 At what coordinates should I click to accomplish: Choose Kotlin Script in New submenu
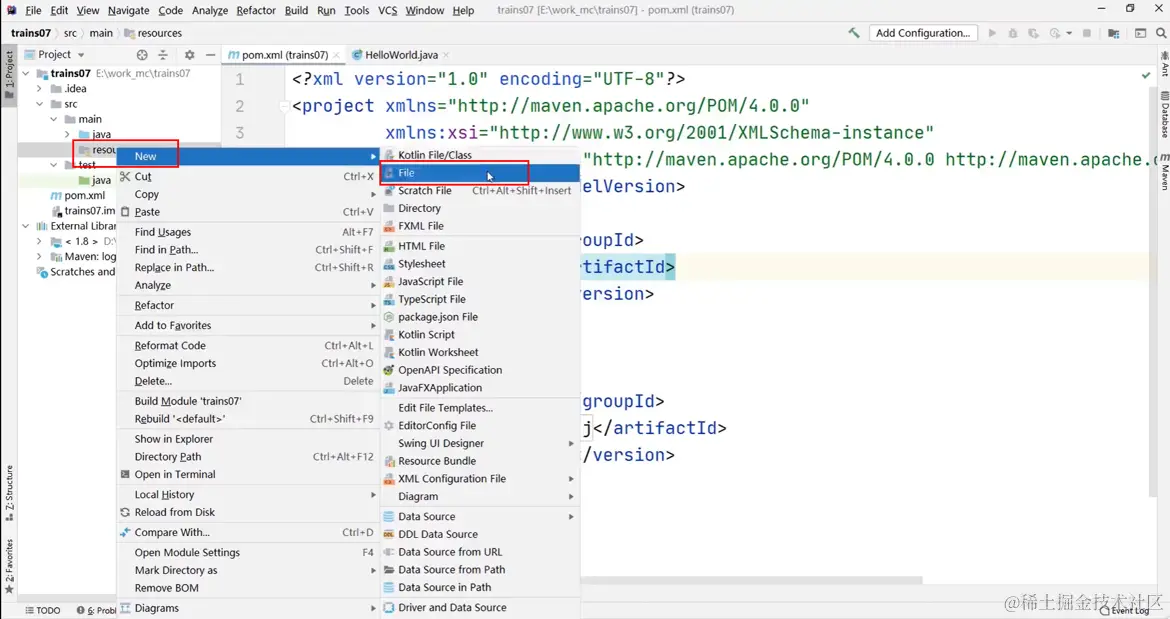pos(480,335)
